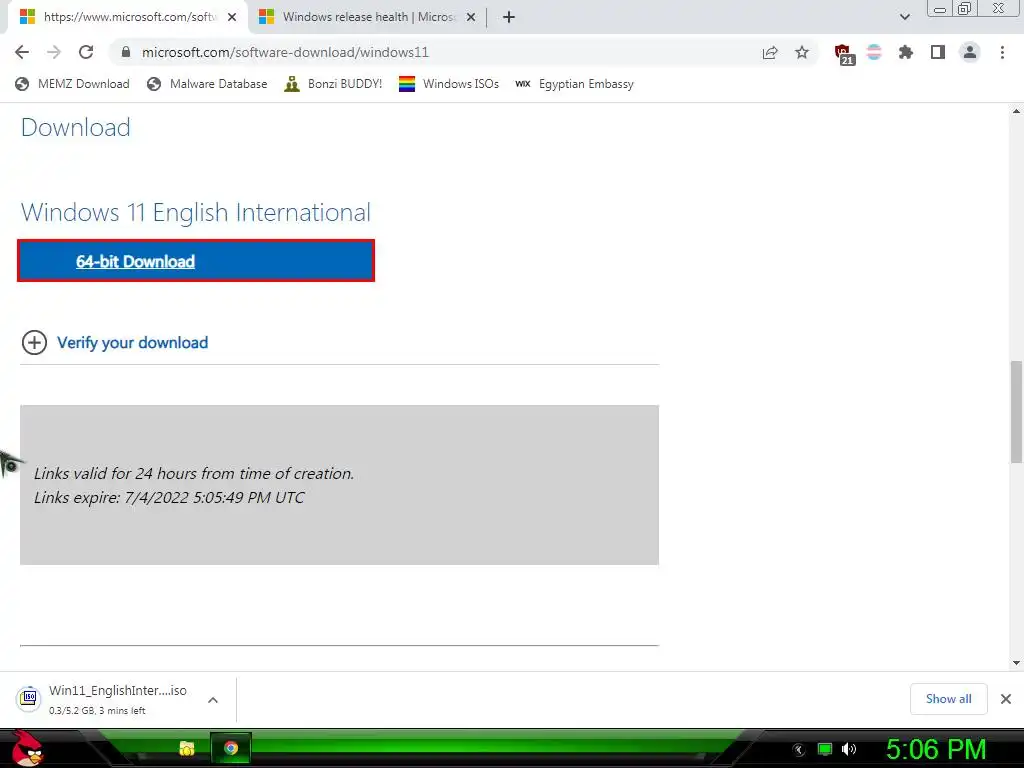
Task: Open a new tab
Action: pos(509,17)
